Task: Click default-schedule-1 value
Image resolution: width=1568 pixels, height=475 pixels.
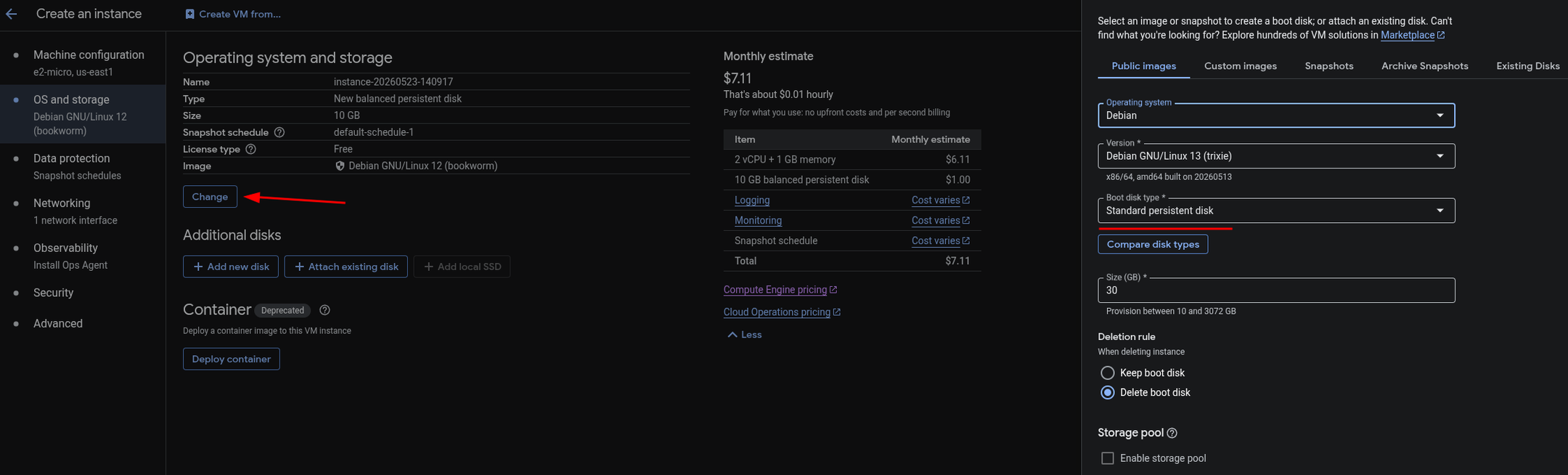Action: click(x=373, y=132)
